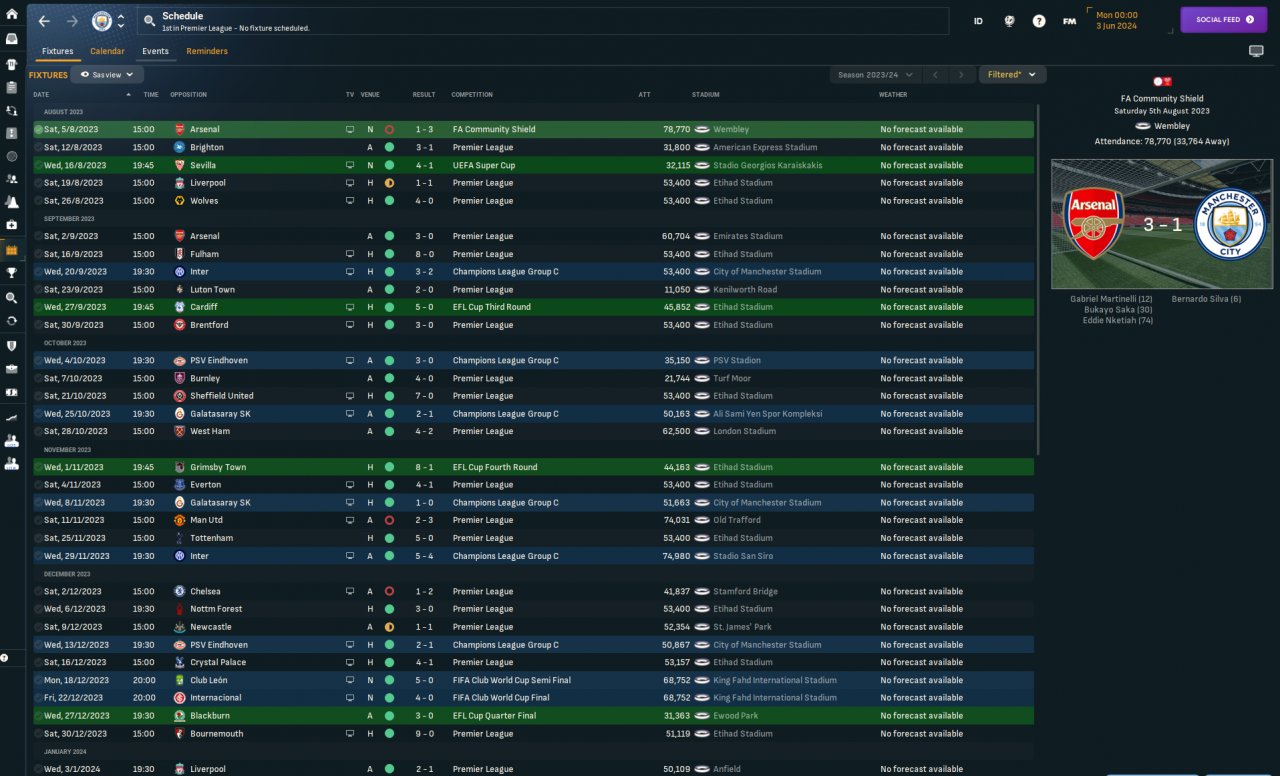Open the Medical Centre icon in the sidebar
1280x776 pixels.
click(x=12, y=225)
